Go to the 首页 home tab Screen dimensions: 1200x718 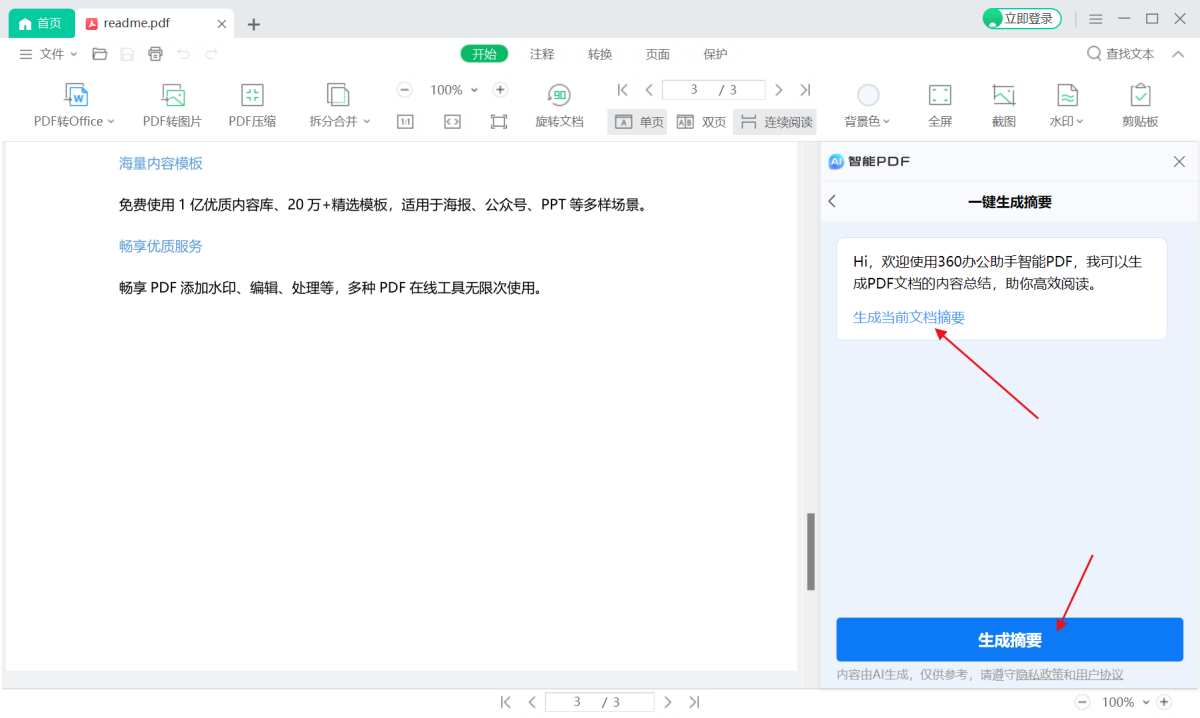41,22
